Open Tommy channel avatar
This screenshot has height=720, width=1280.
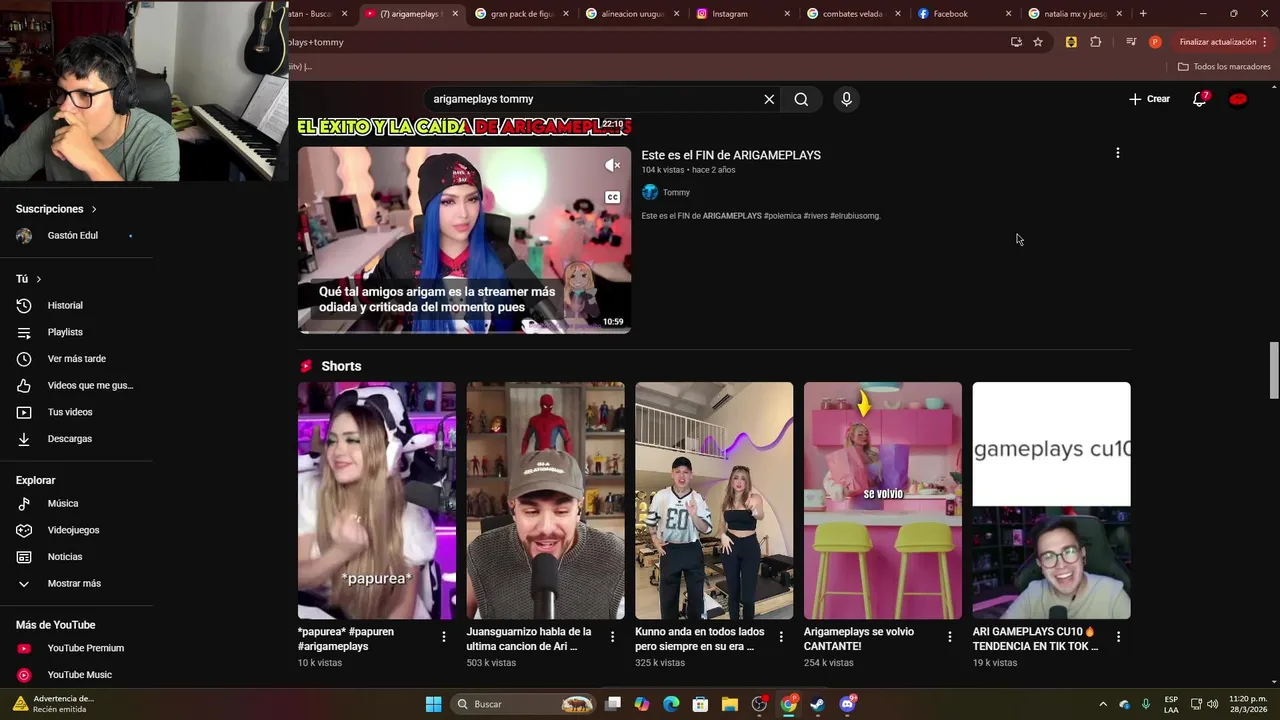(650, 192)
